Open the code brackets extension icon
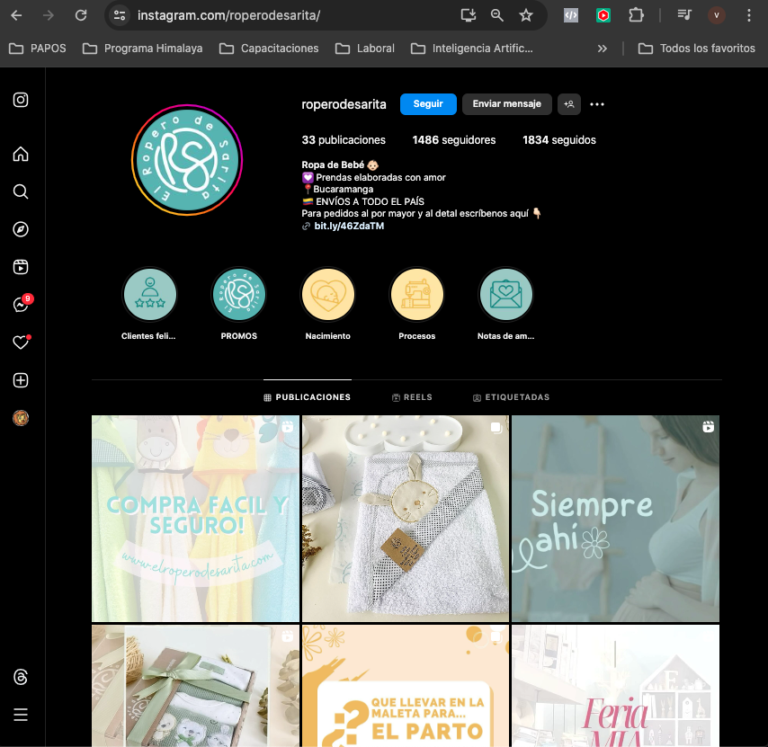 tap(571, 16)
